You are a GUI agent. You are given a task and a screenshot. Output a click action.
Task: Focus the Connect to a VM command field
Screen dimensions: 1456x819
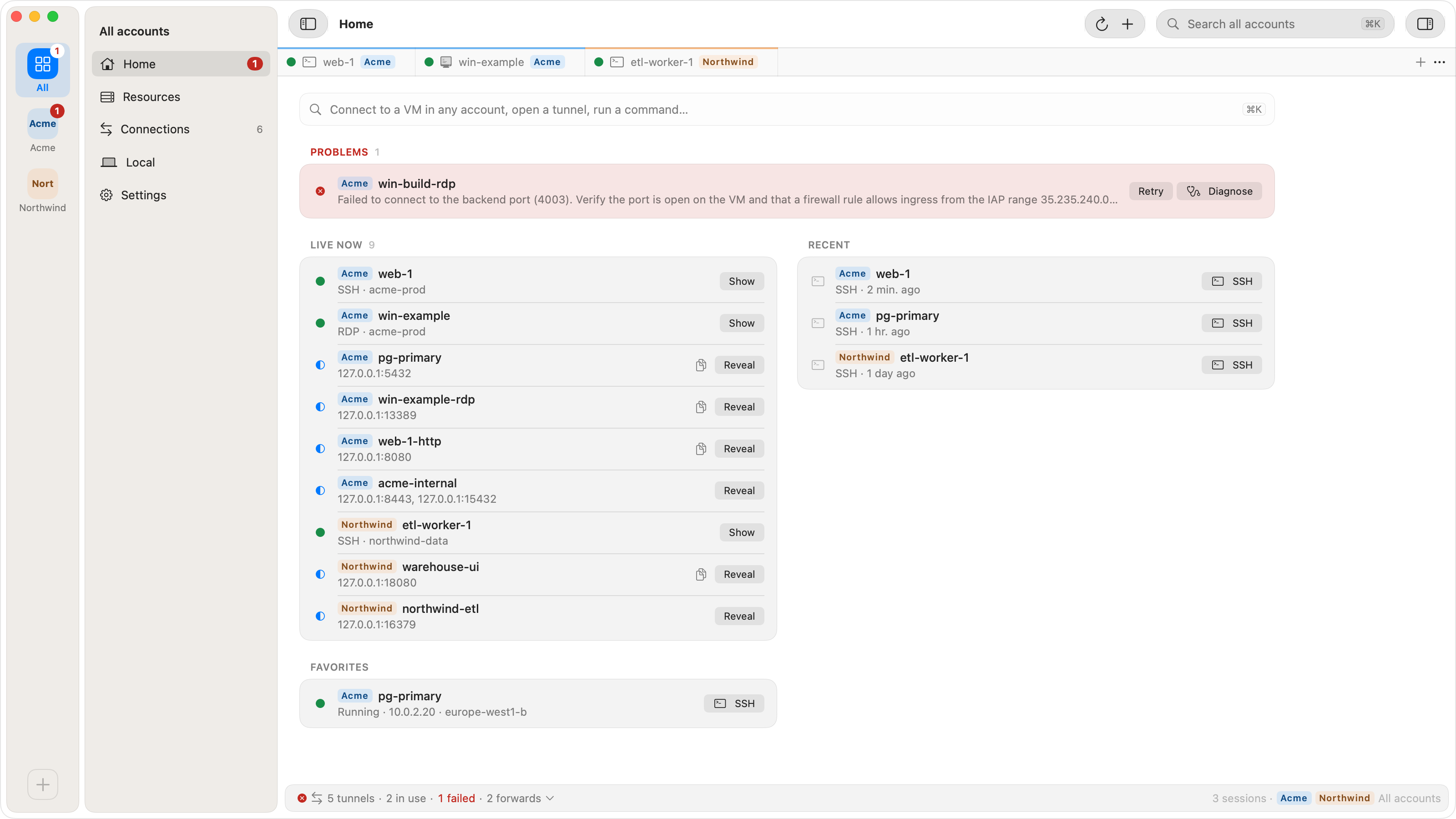(x=786, y=110)
